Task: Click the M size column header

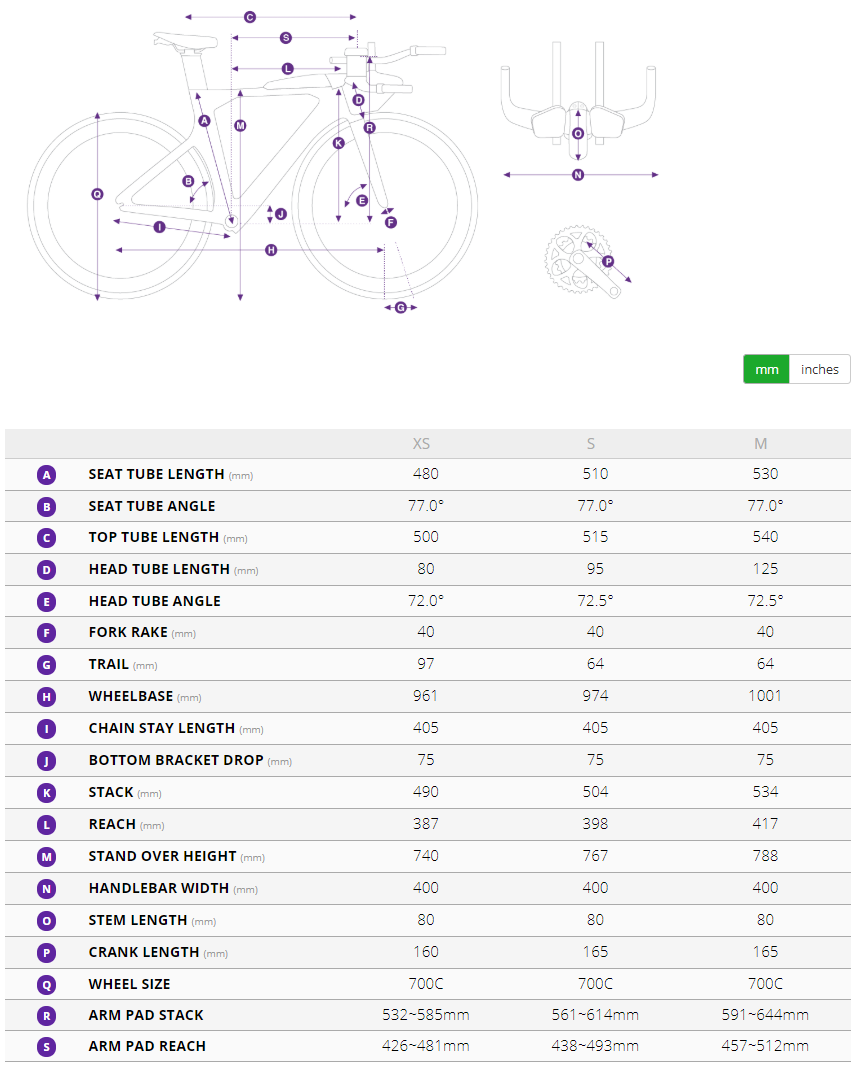Action: click(x=761, y=444)
